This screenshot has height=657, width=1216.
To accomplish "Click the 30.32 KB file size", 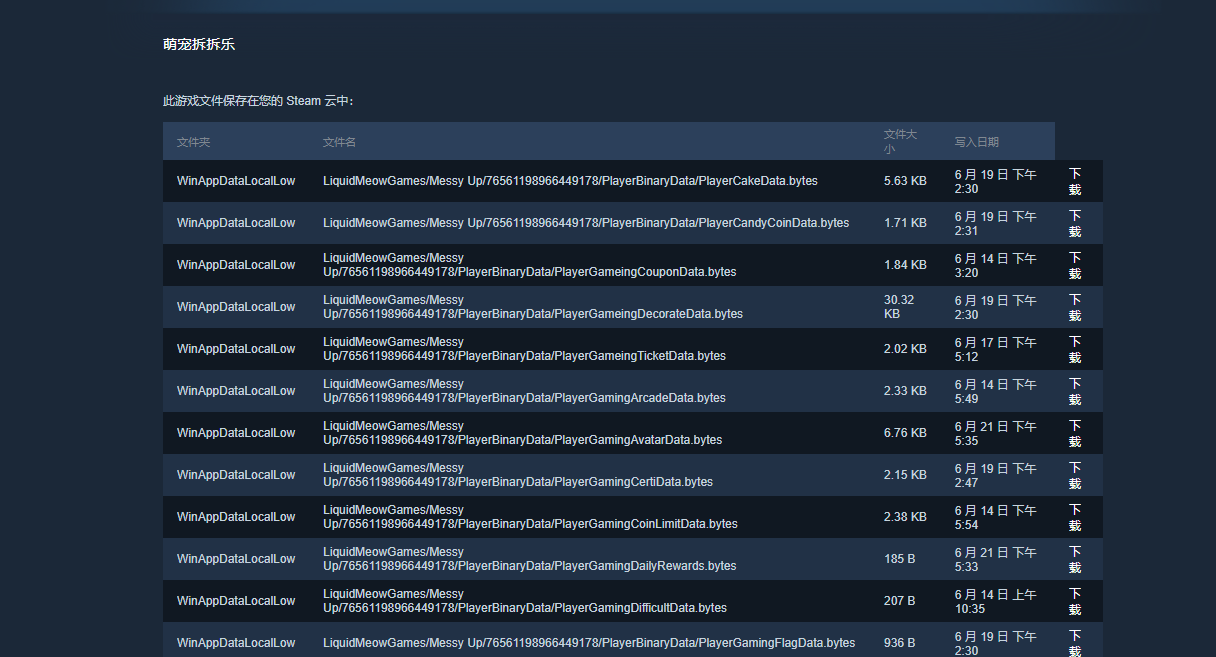I will [900, 307].
